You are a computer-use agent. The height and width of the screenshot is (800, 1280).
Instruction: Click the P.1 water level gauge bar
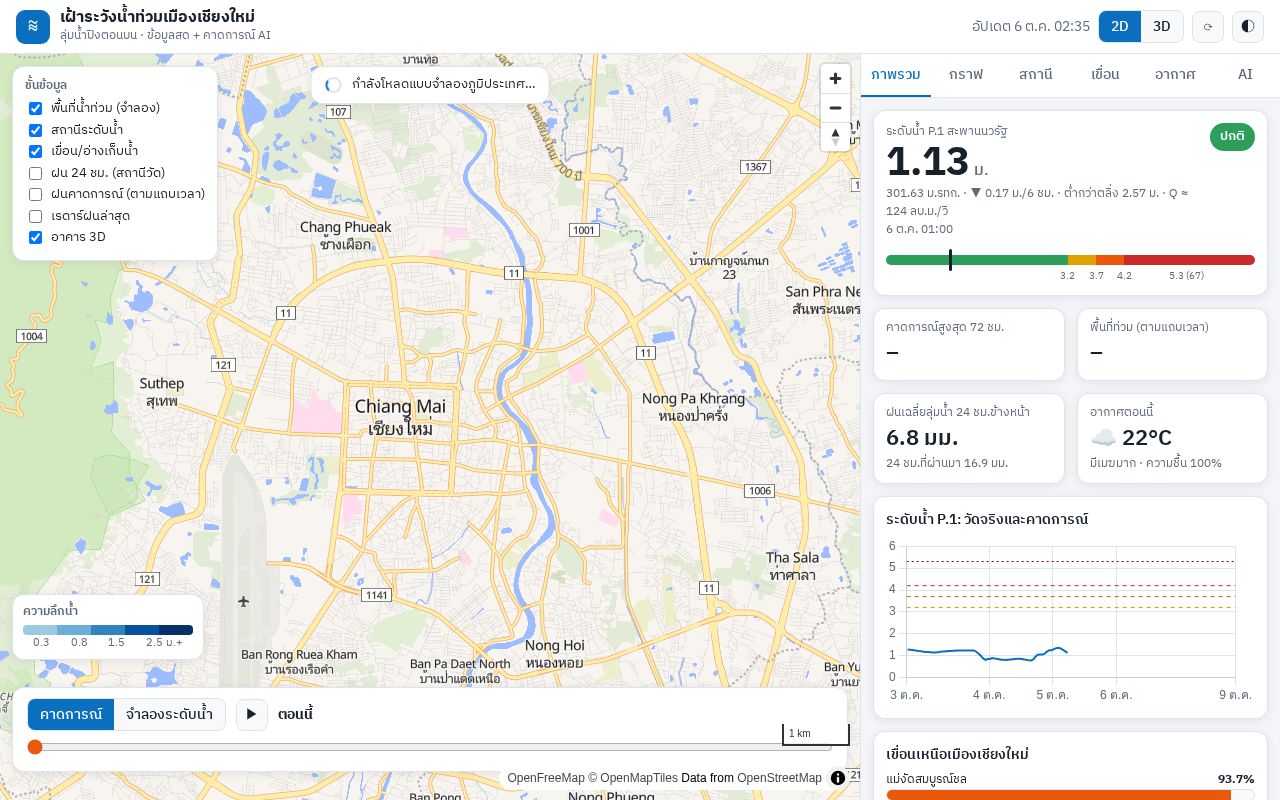tap(1070, 260)
